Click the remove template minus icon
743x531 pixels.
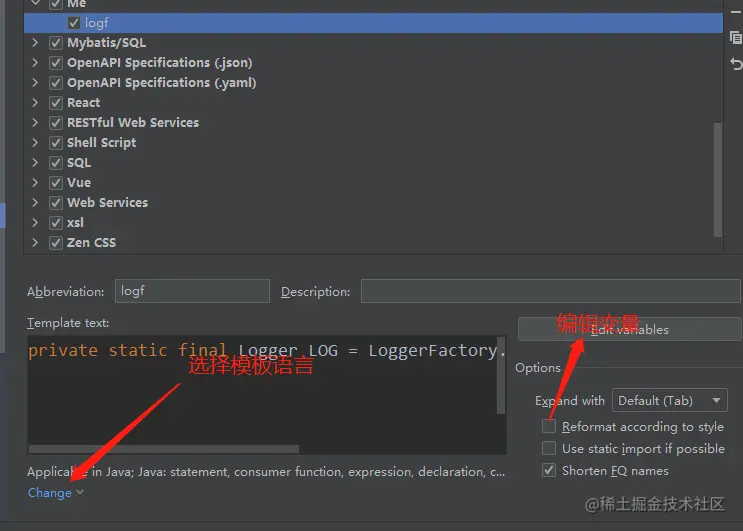point(736,12)
